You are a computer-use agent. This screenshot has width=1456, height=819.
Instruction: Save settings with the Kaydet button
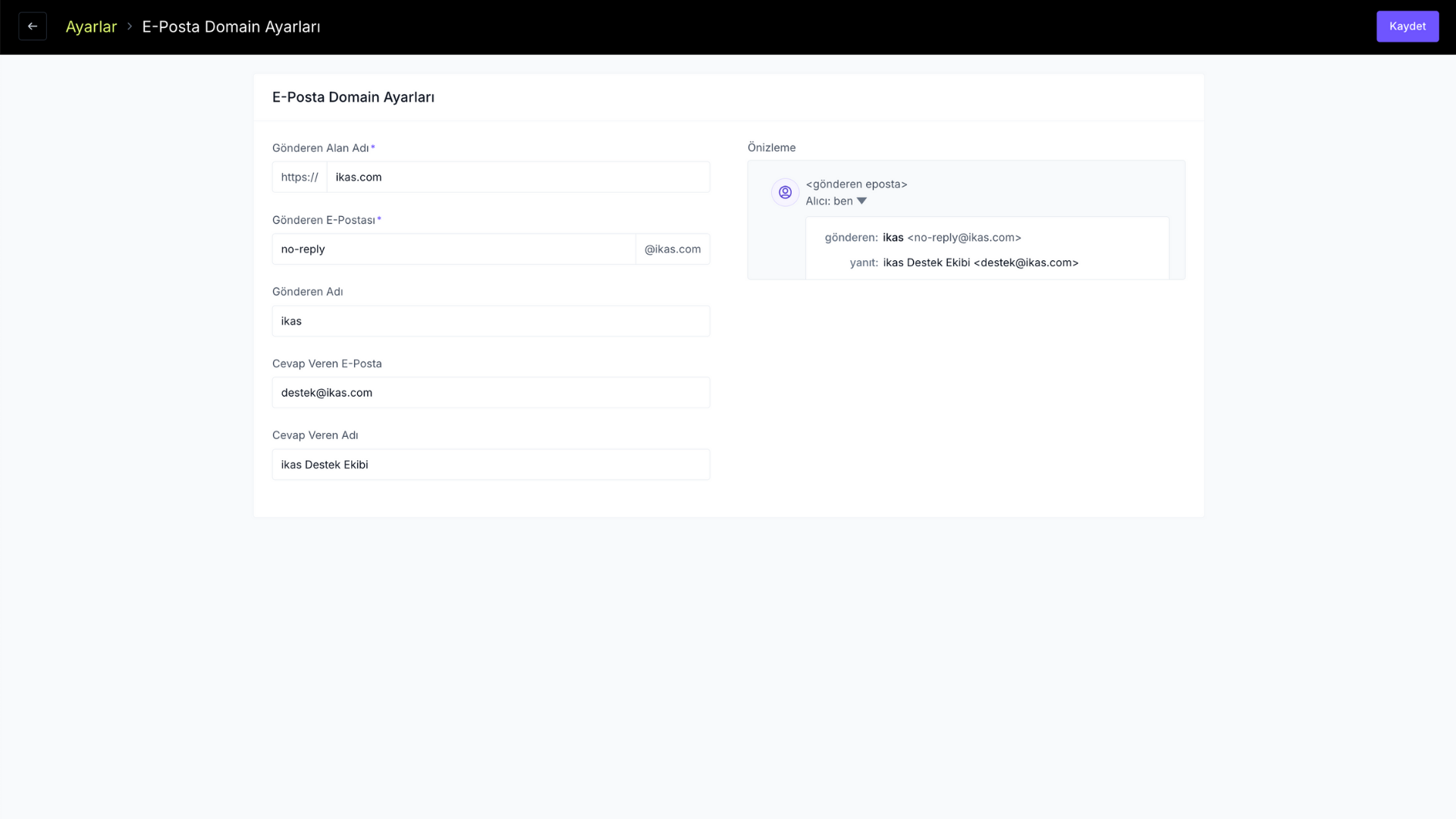[x=1407, y=27]
